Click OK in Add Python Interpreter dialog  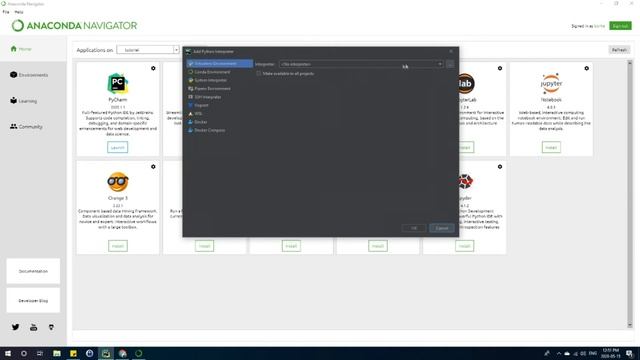pyautogui.click(x=414, y=228)
